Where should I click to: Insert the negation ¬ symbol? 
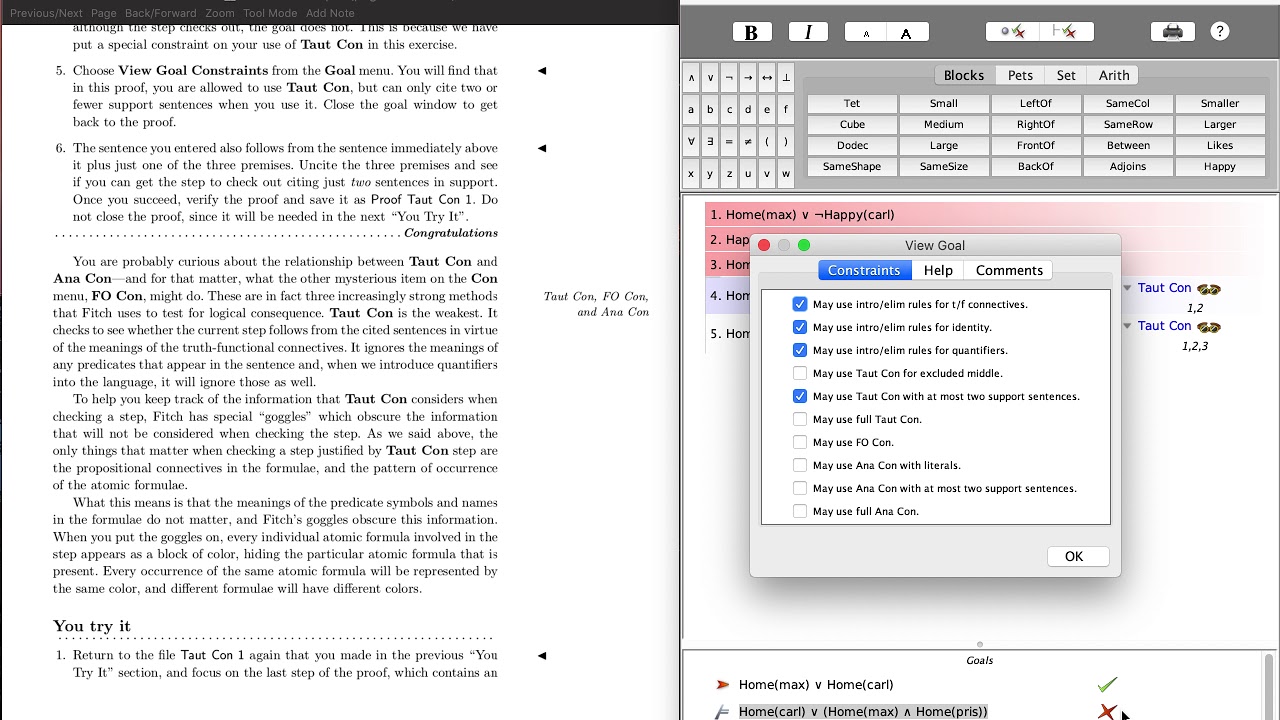coord(729,77)
